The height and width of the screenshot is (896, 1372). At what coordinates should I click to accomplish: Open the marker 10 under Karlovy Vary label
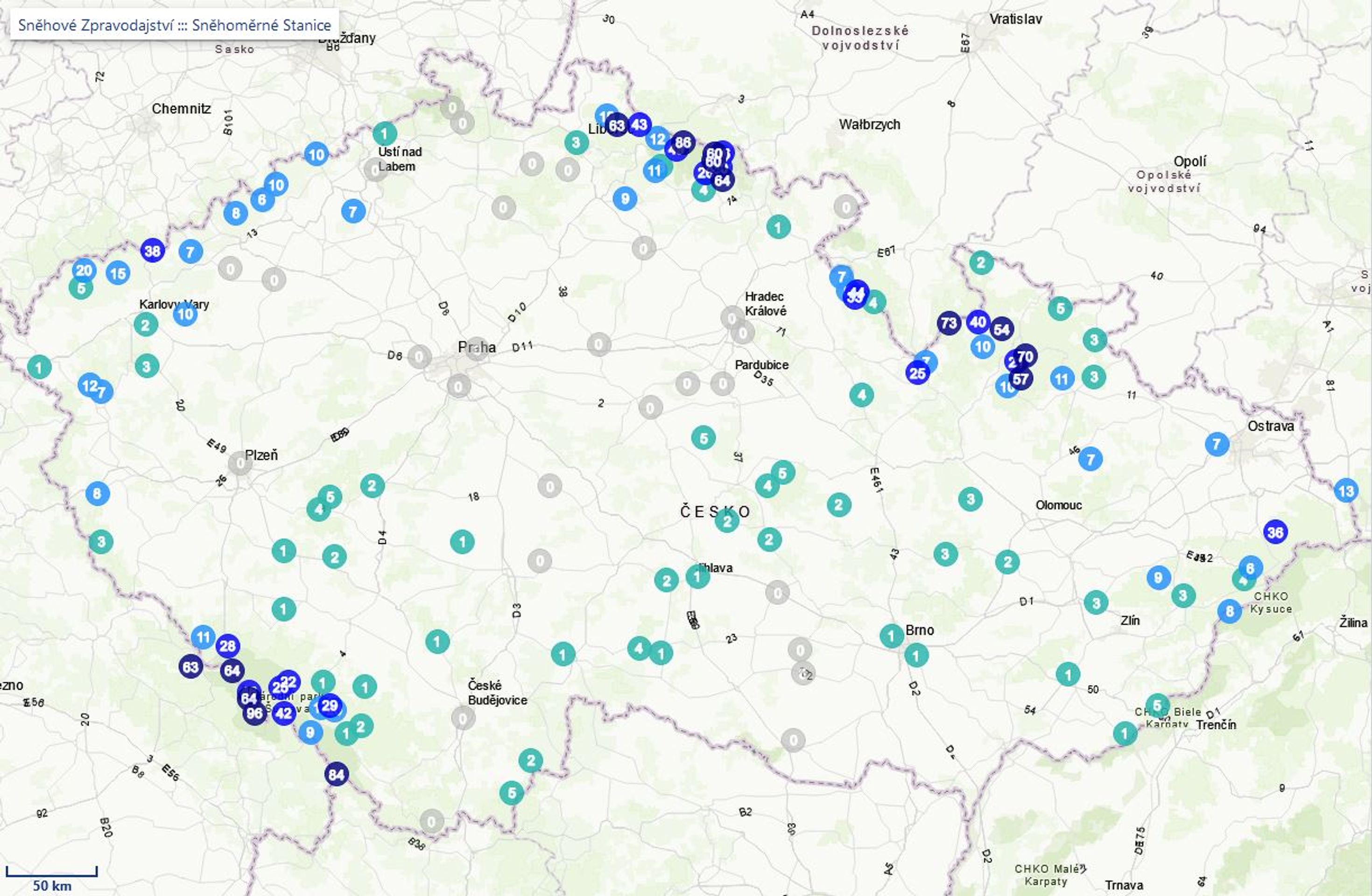point(185,315)
